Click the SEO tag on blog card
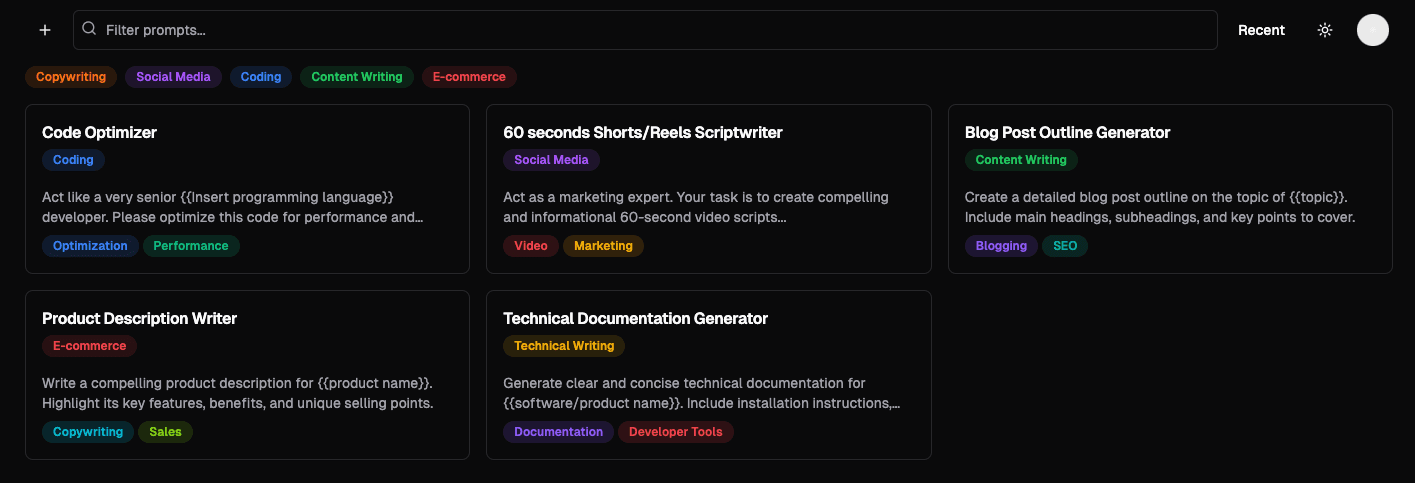Viewport: 1415px width, 483px height. [1065, 246]
